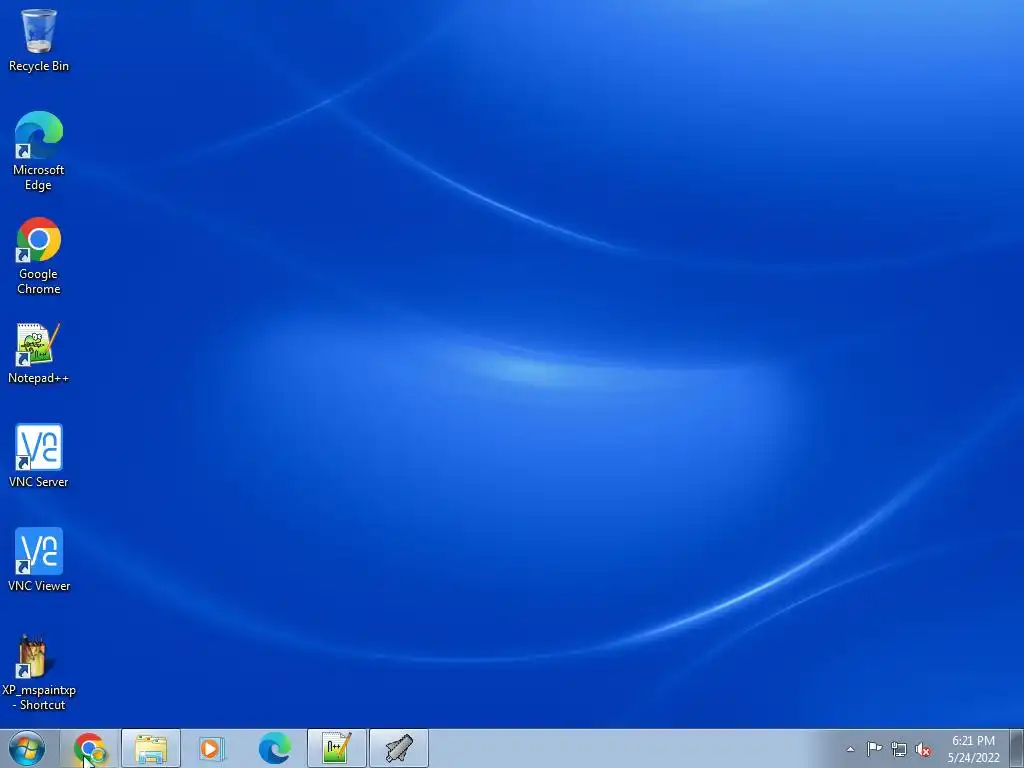
Task: Open the Windows Start menu orb
Action: 27,748
